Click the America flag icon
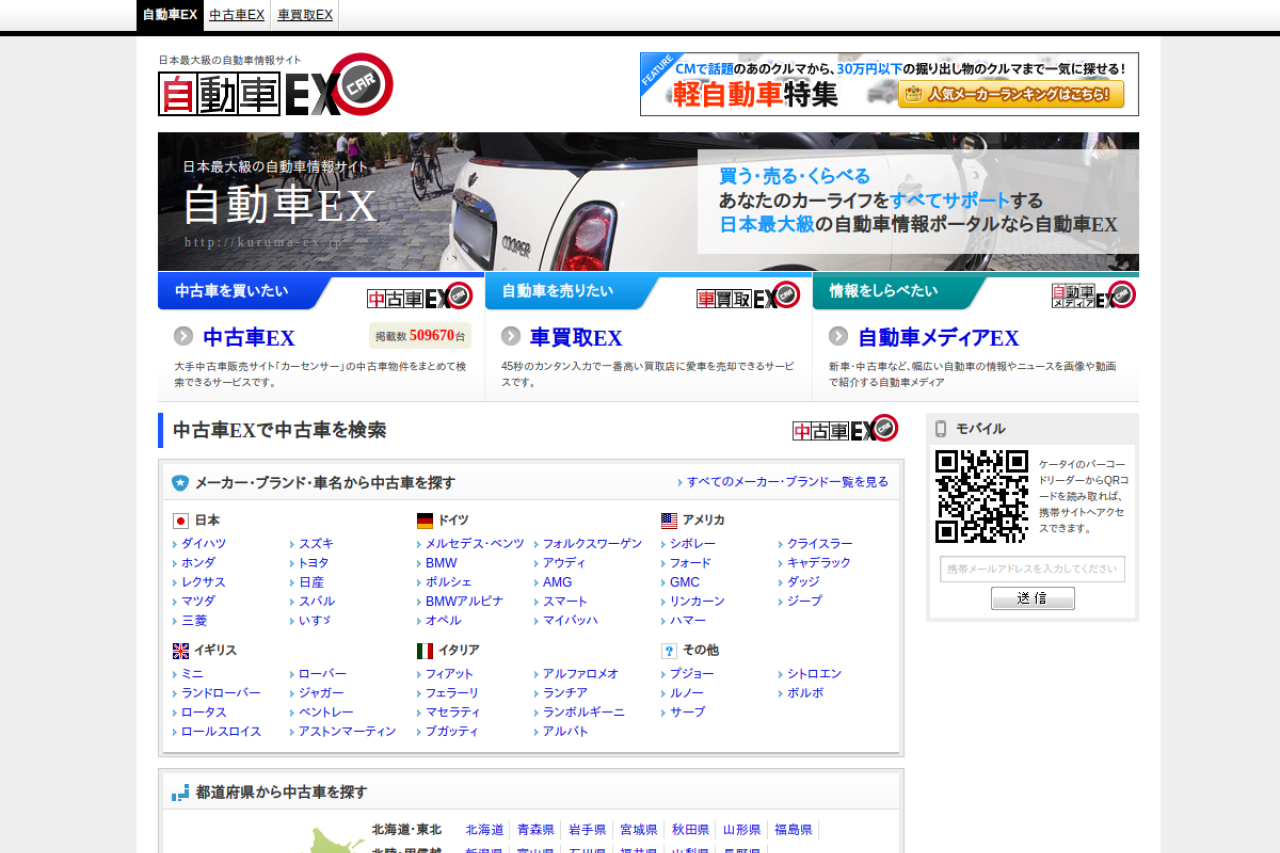Image resolution: width=1280 pixels, height=853 pixels. click(669, 521)
